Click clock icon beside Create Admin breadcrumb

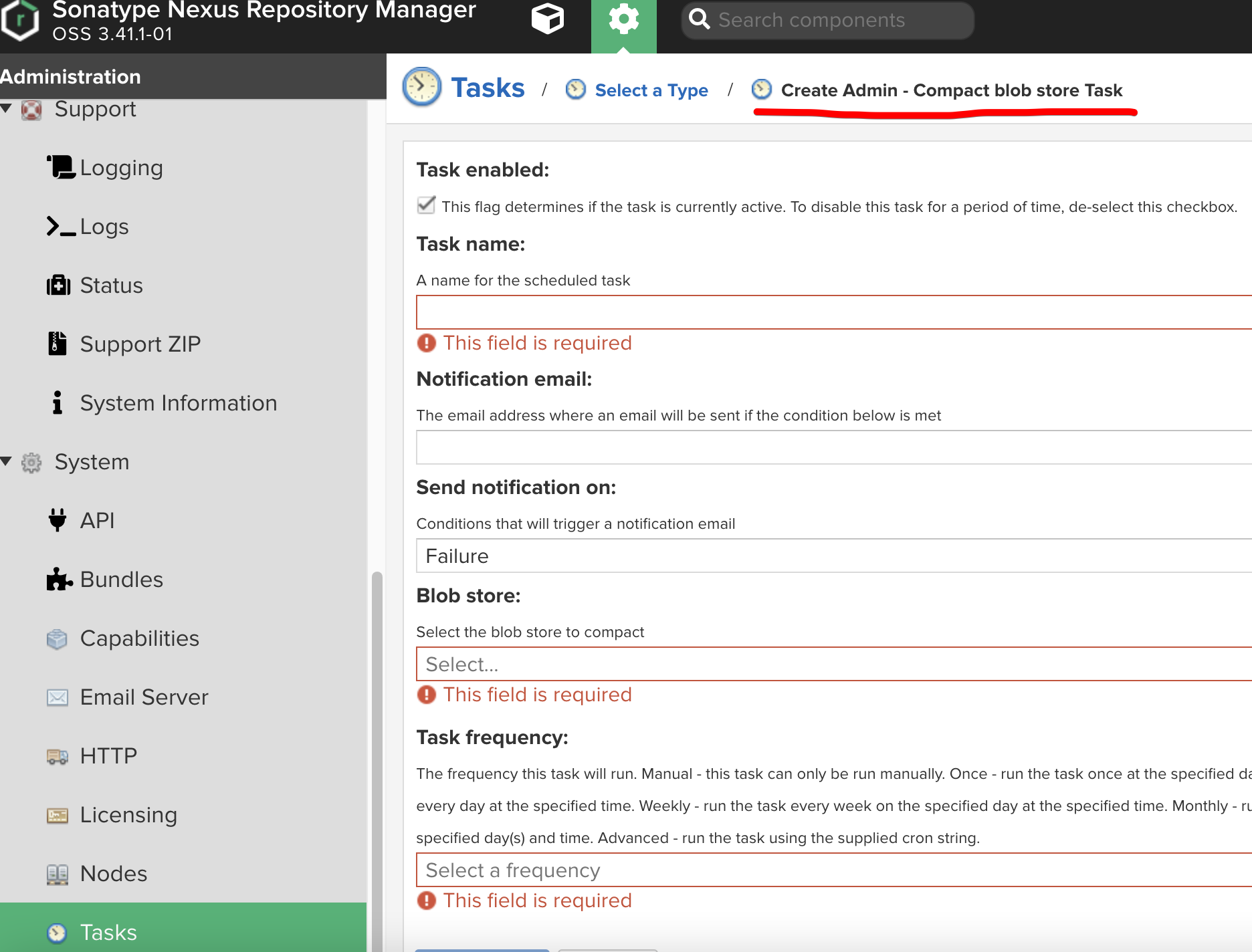click(762, 89)
